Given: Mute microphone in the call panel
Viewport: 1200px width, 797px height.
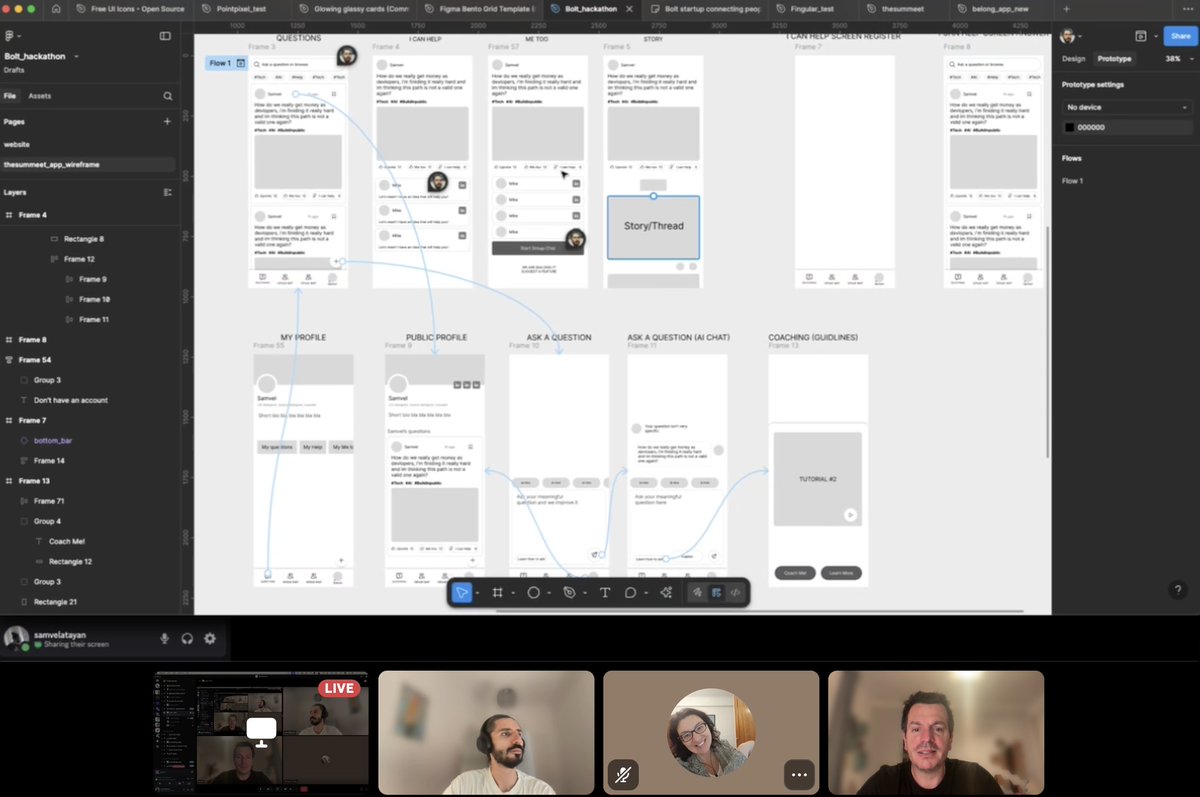Looking at the screenshot, I should [x=165, y=638].
